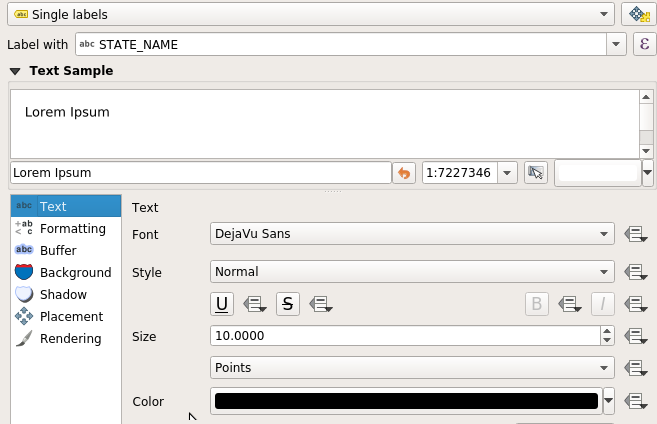Select the Shadow settings tab
The image size is (657, 424).
tap(63, 294)
